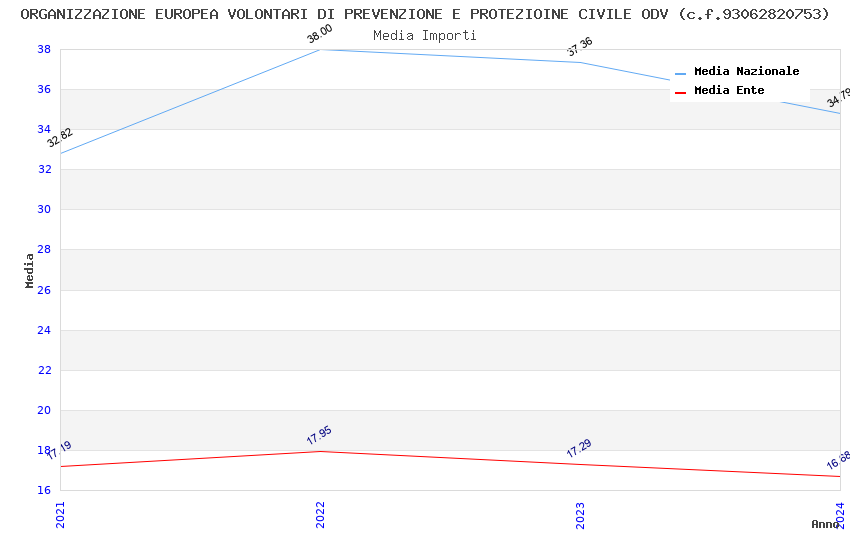Click the 32.82 data label
850x550 pixels.
point(60,138)
